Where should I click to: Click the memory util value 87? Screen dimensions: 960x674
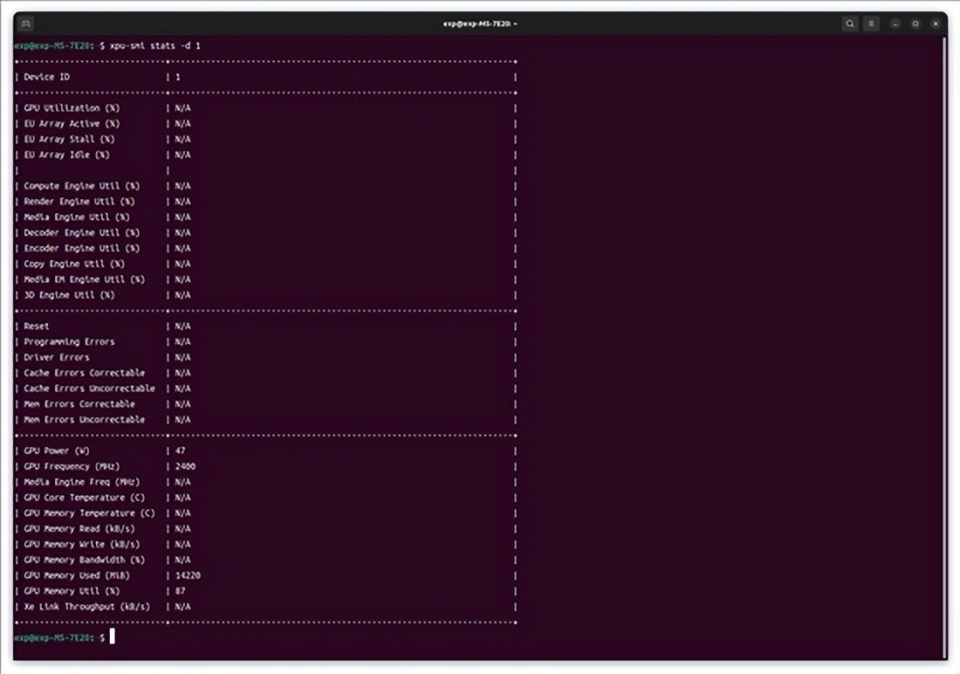180,591
